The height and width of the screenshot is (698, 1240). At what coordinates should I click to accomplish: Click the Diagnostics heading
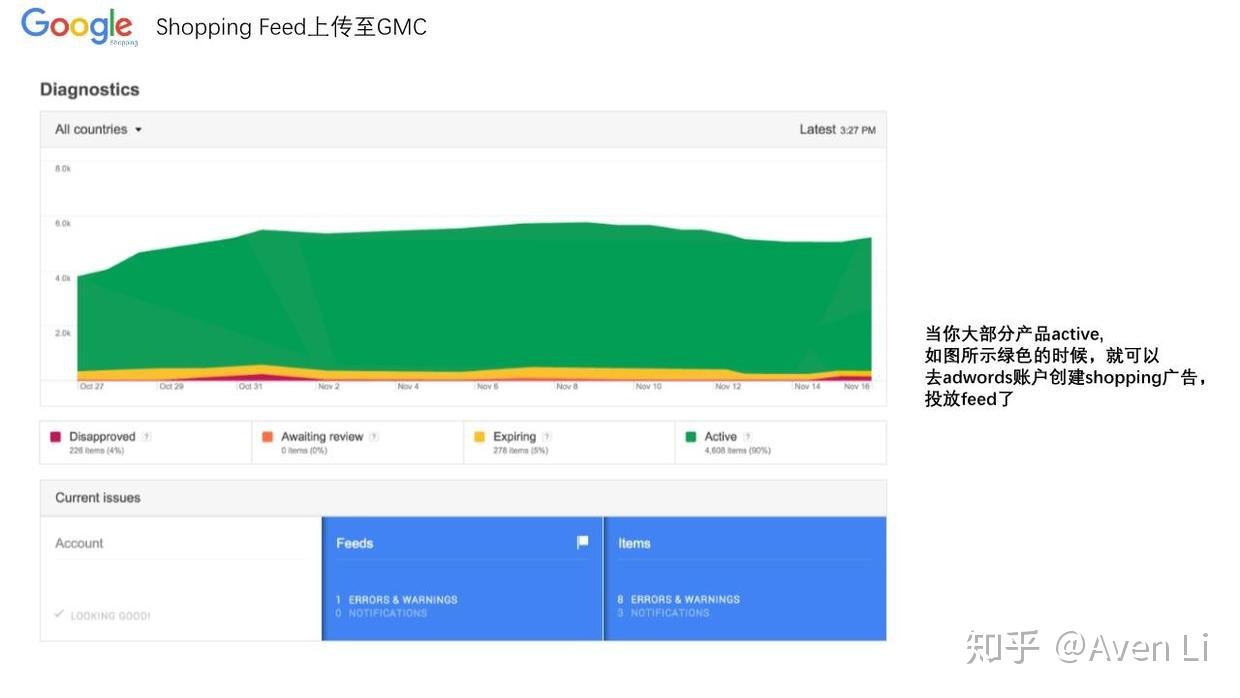tap(89, 89)
